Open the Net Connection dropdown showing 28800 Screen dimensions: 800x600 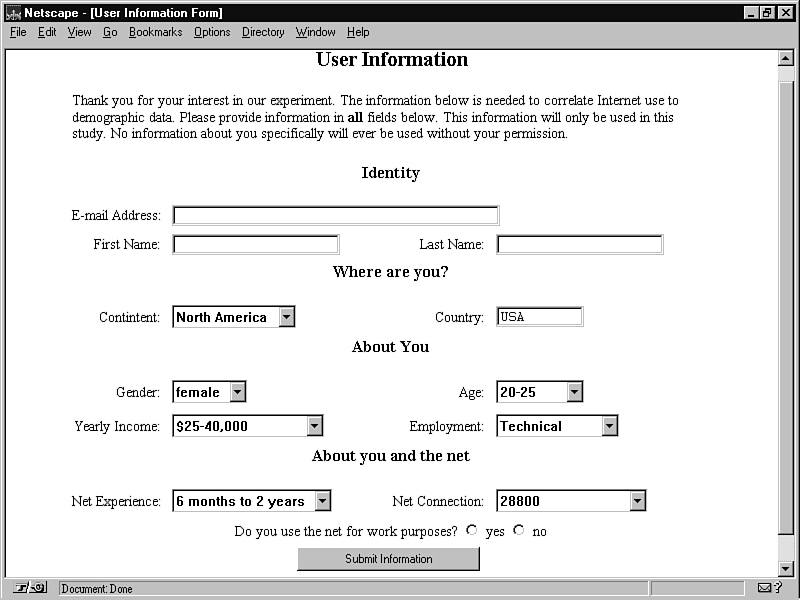click(637, 501)
